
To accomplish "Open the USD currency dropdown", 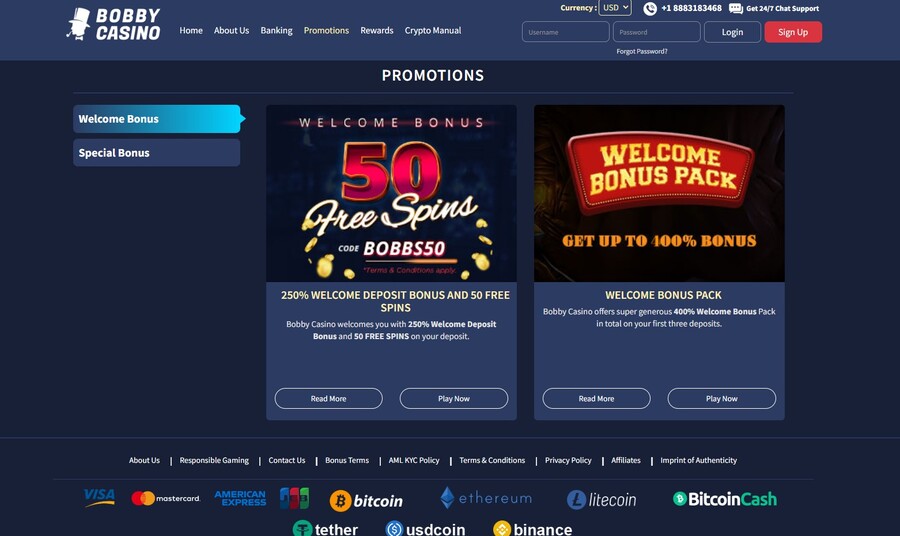I will click(615, 8).
